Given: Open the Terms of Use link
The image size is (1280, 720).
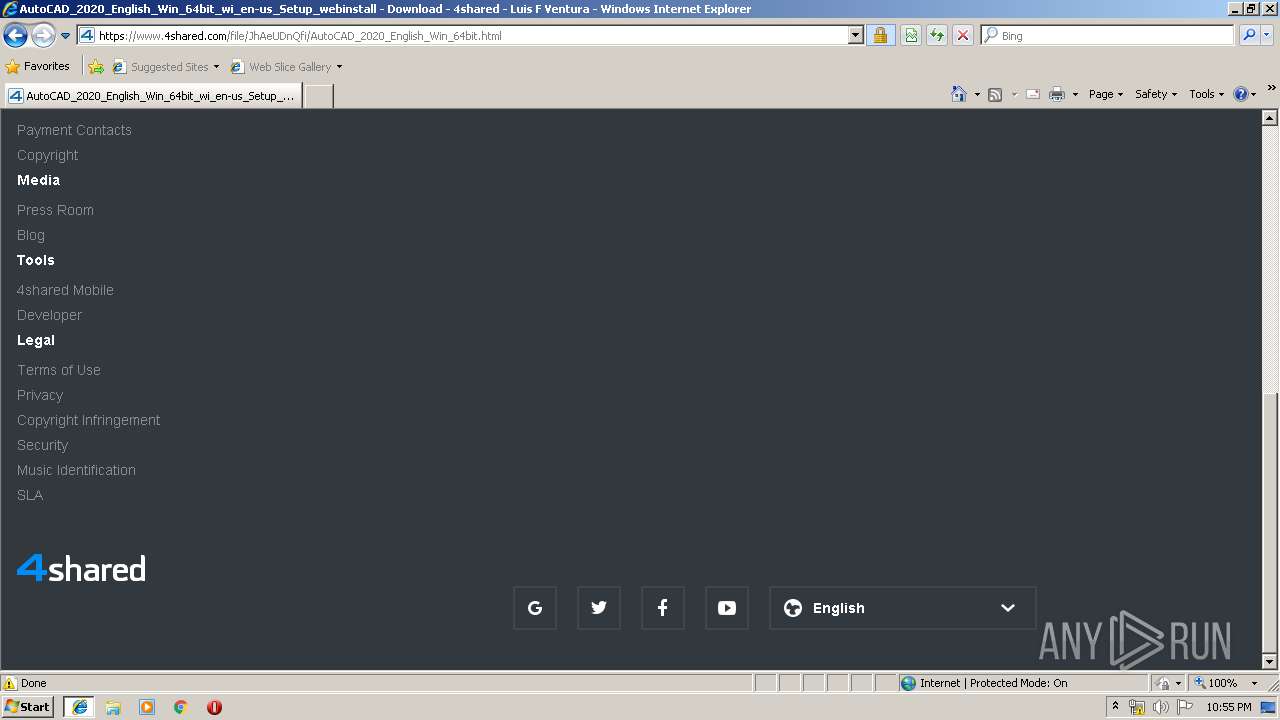Looking at the screenshot, I should click(59, 370).
